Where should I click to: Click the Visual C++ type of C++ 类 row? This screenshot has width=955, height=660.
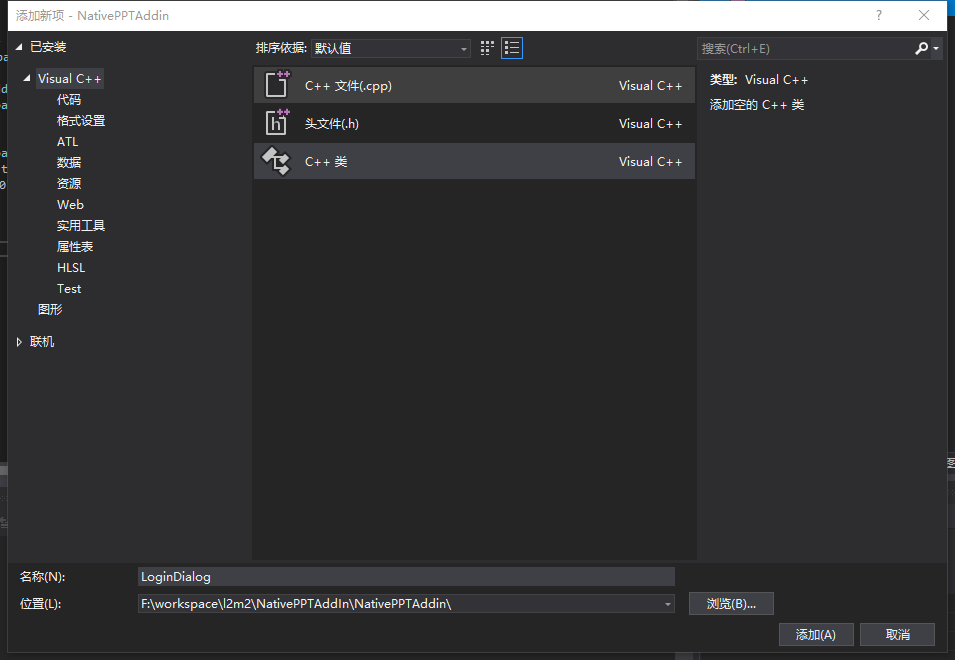(650, 162)
